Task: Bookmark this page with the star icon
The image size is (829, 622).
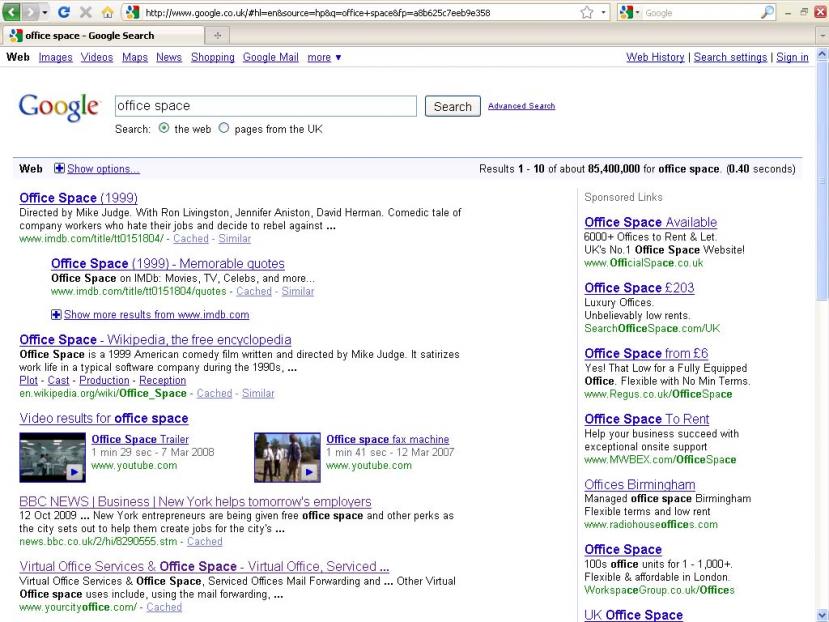Action: [x=587, y=12]
